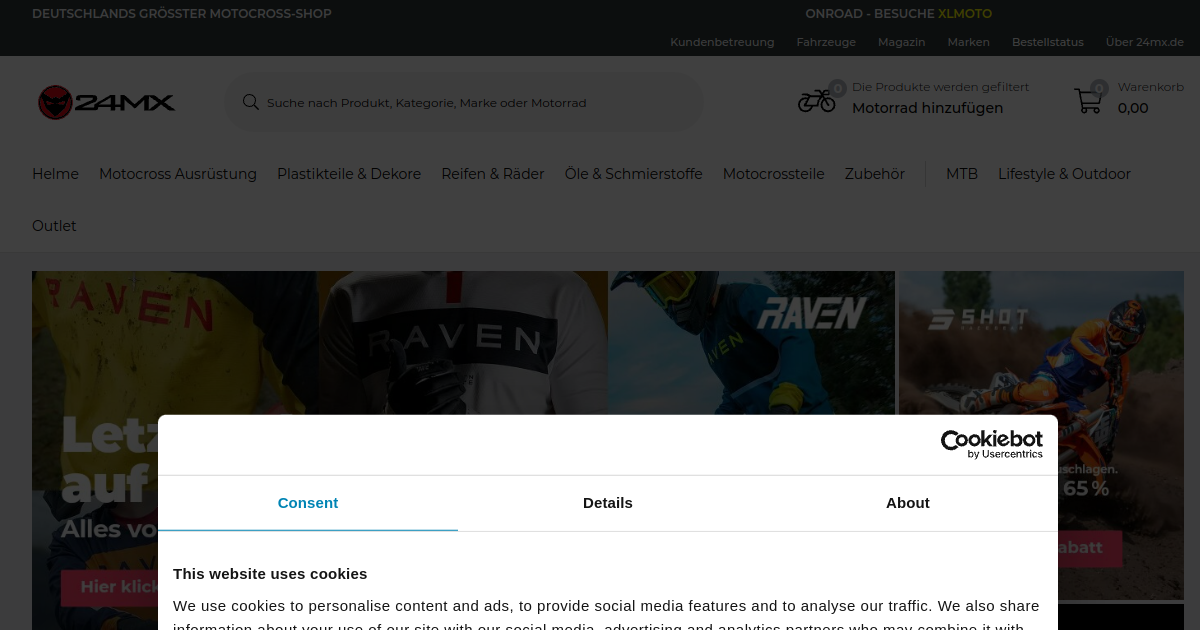Click the Cookiebot logo
1200x630 pixels.
pyautogui.click(x=991, y=444)
